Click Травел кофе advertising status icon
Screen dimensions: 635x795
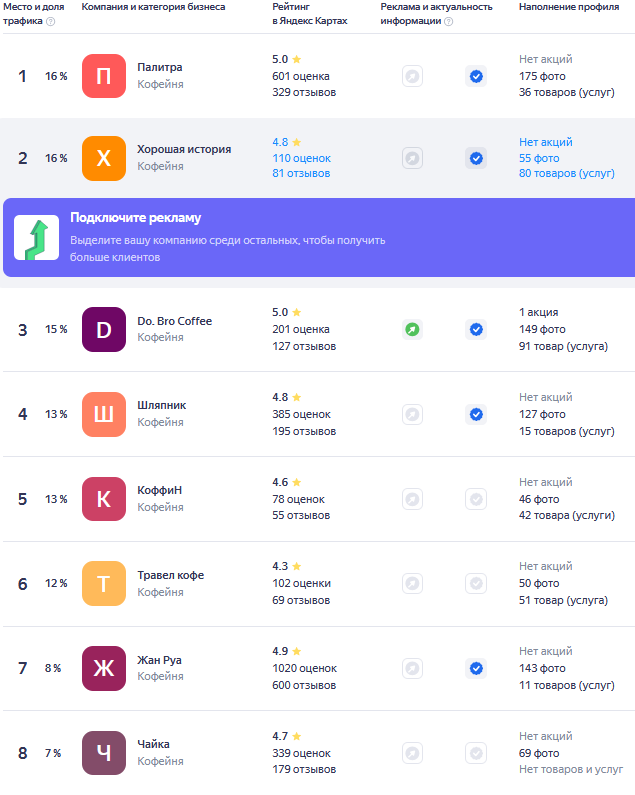[412, 584]
